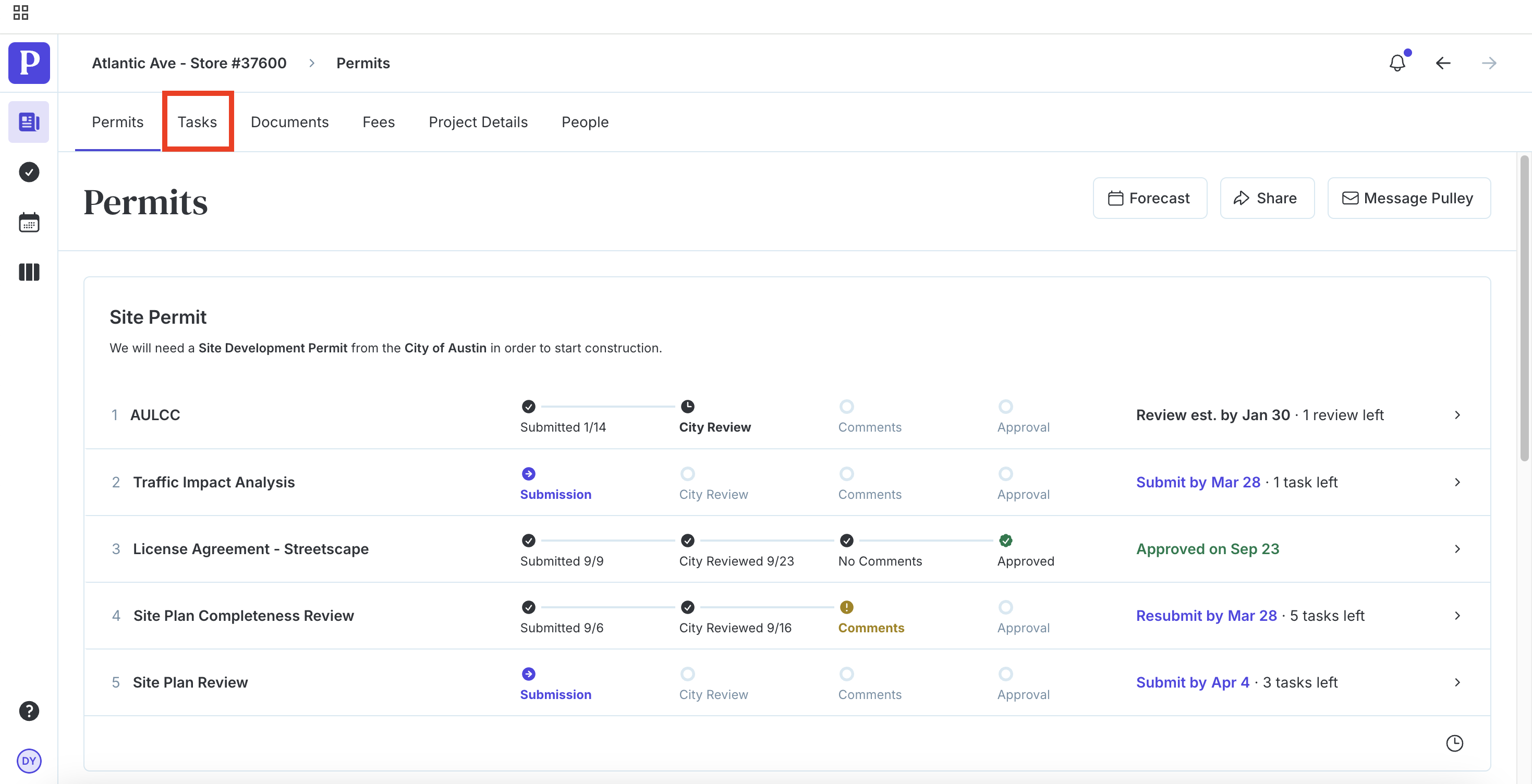Click the DY user avatar

29,761
